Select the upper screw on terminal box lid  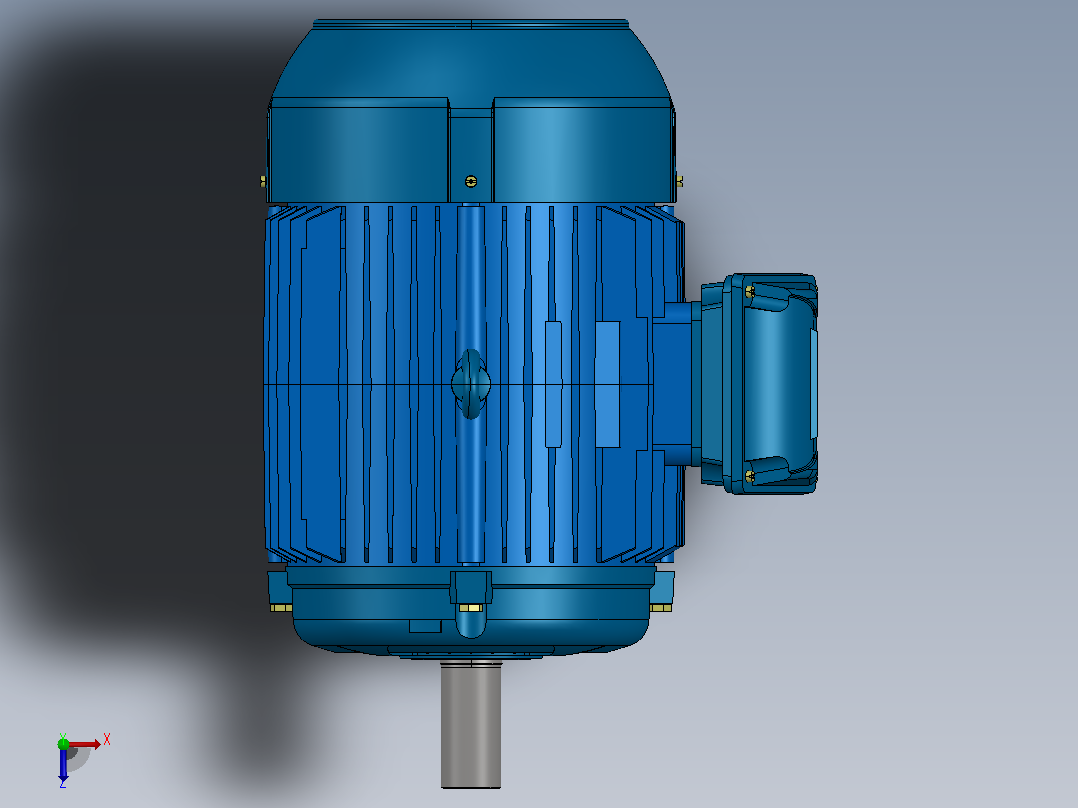pyautogui.click(x=750, y=292)
